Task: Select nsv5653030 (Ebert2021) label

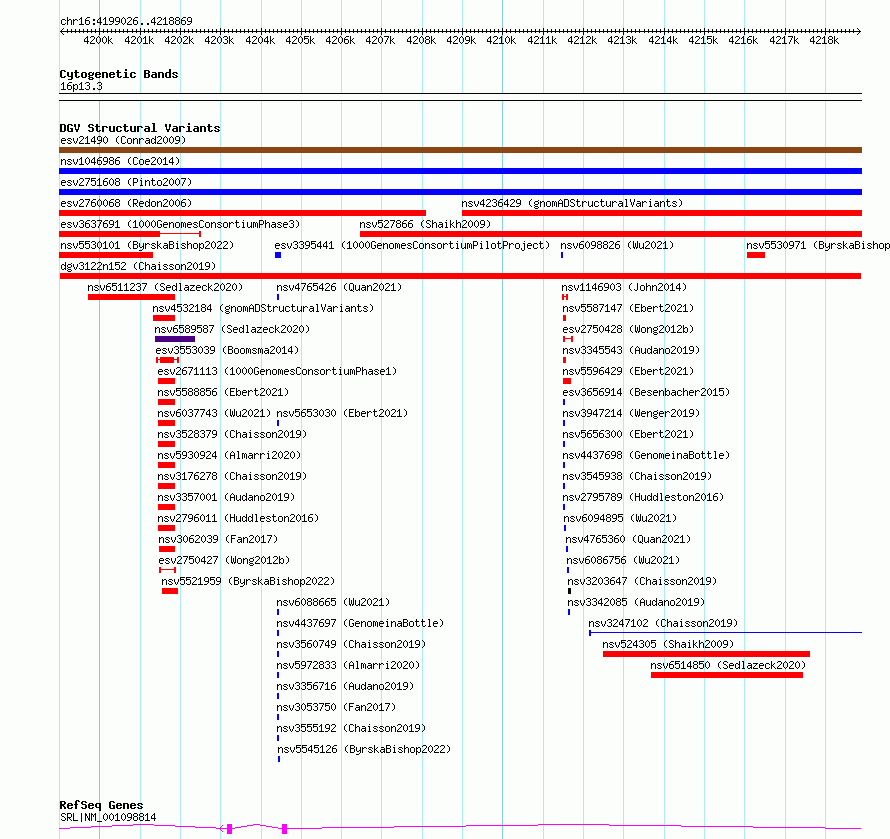Action: tap(342, 413)
